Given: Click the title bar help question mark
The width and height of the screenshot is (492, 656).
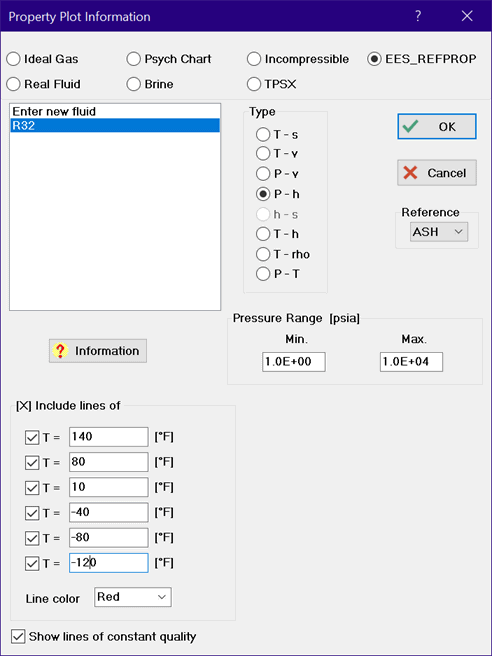Looking at the screenshot, I should (x=418, y=16).
